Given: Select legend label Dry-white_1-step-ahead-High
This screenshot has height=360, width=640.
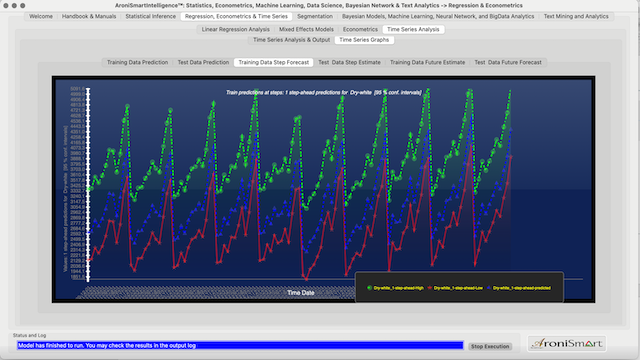Looking at the screenshot, I should point(398,288).
